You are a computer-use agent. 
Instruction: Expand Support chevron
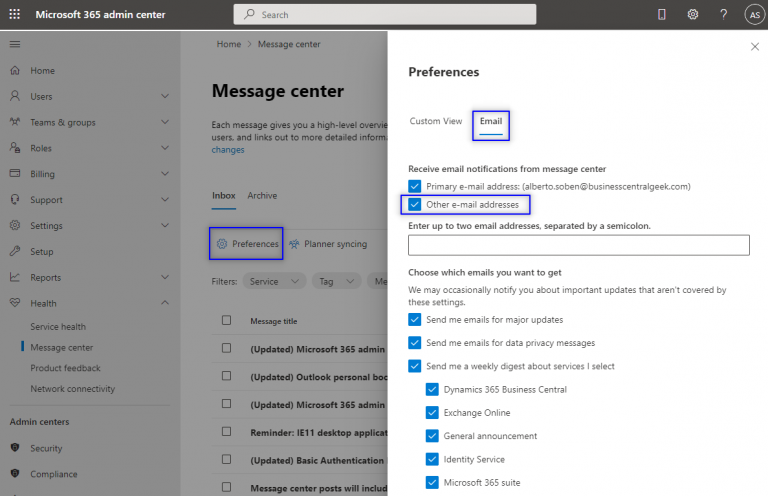tap(165, 199)
